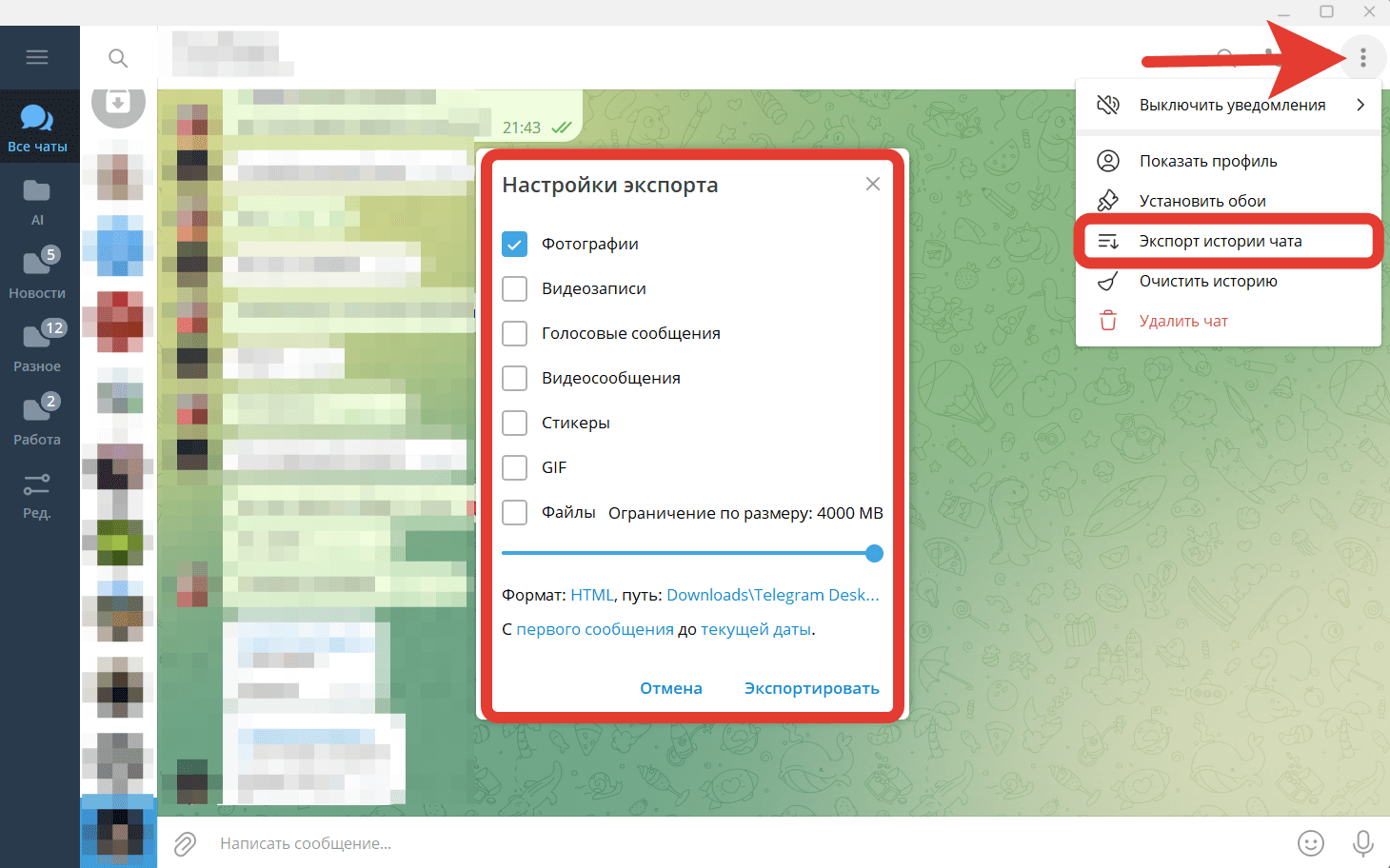This screenshot has width=1390, height=868.
Task: Click the Экспортировать button
Action: coord(812,688)
